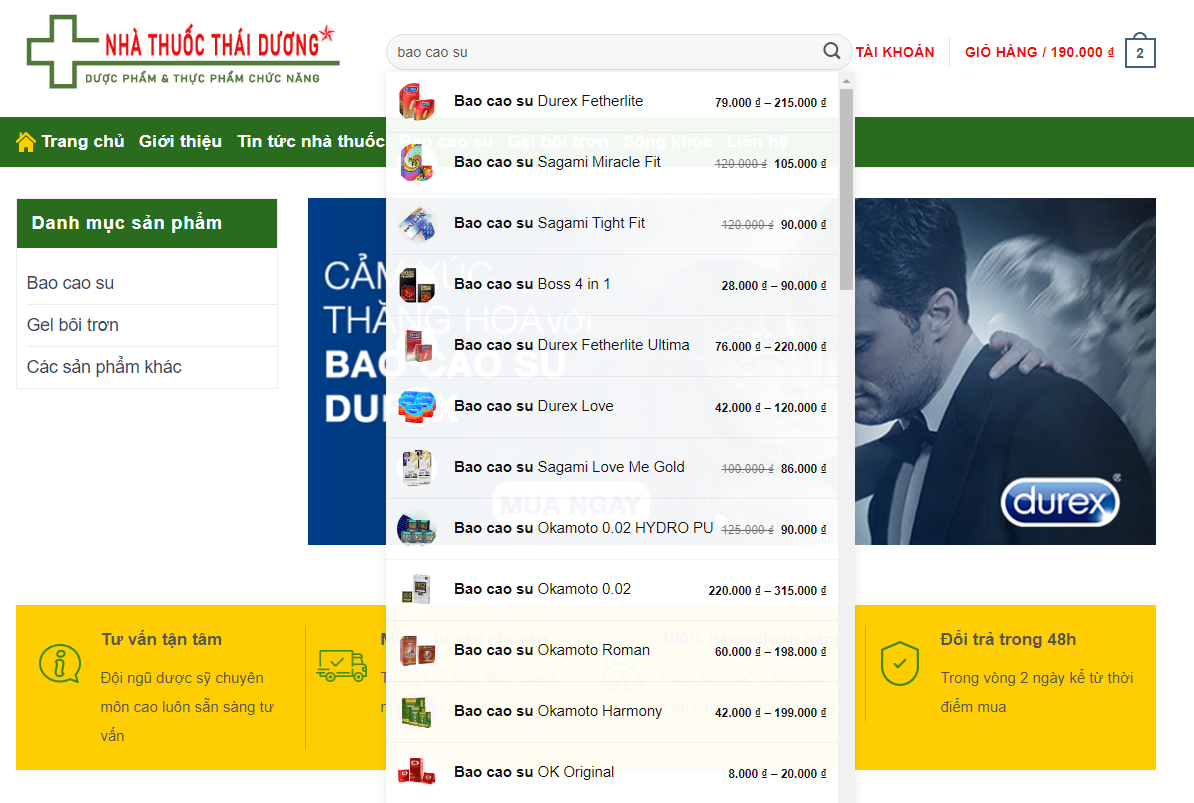Select Các sản phẩm khác category
The height and width of the screenshot is (803, 1194).
pyautogui.click(x=104, y=367)
